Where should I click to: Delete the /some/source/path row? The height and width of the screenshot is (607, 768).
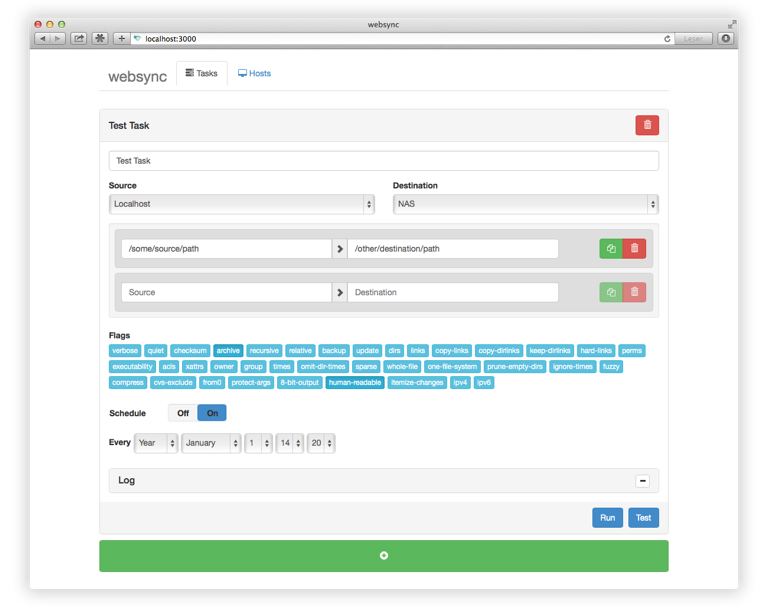point(634,248)
